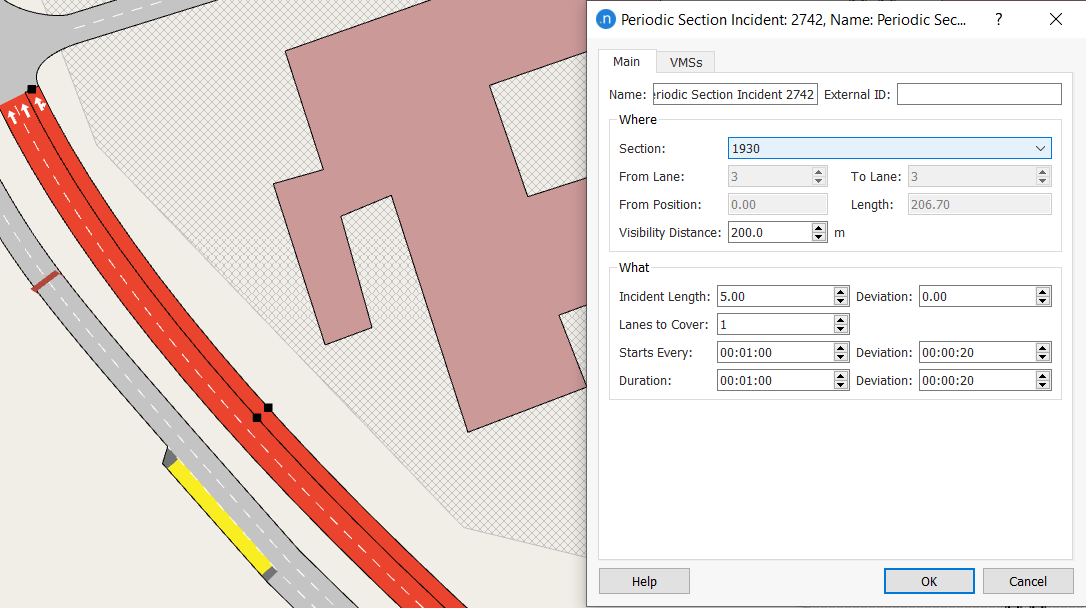Click the Duration Deviation time field
The image size is (1086, 608).
click(x=976, y=380)
